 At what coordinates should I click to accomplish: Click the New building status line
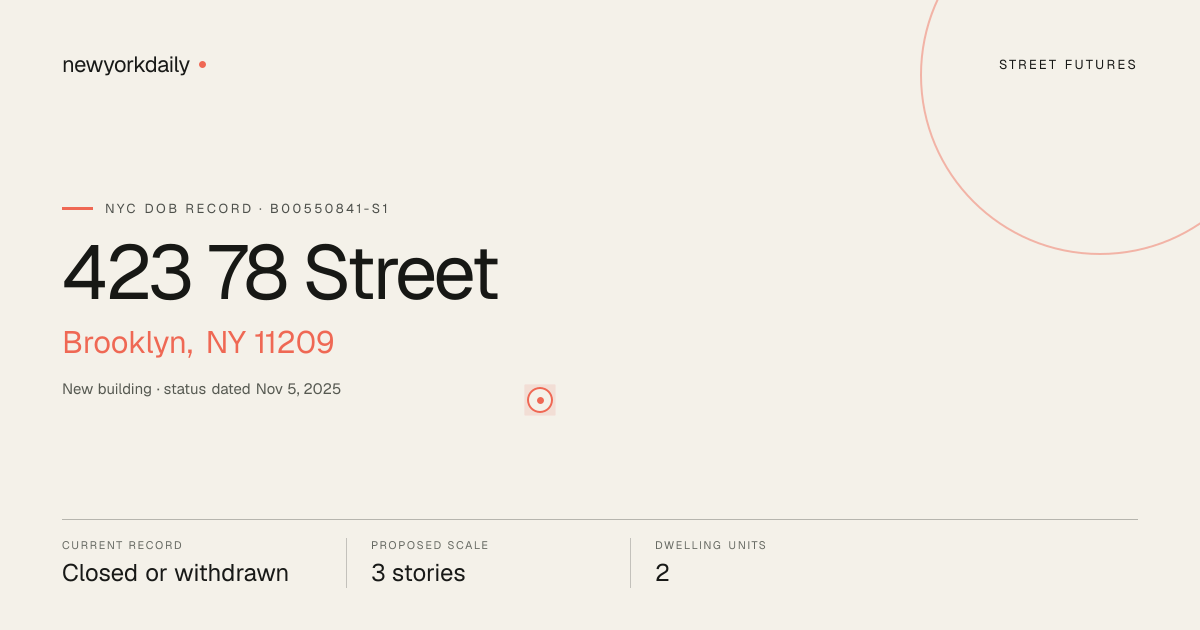click(x=201, y=389)
